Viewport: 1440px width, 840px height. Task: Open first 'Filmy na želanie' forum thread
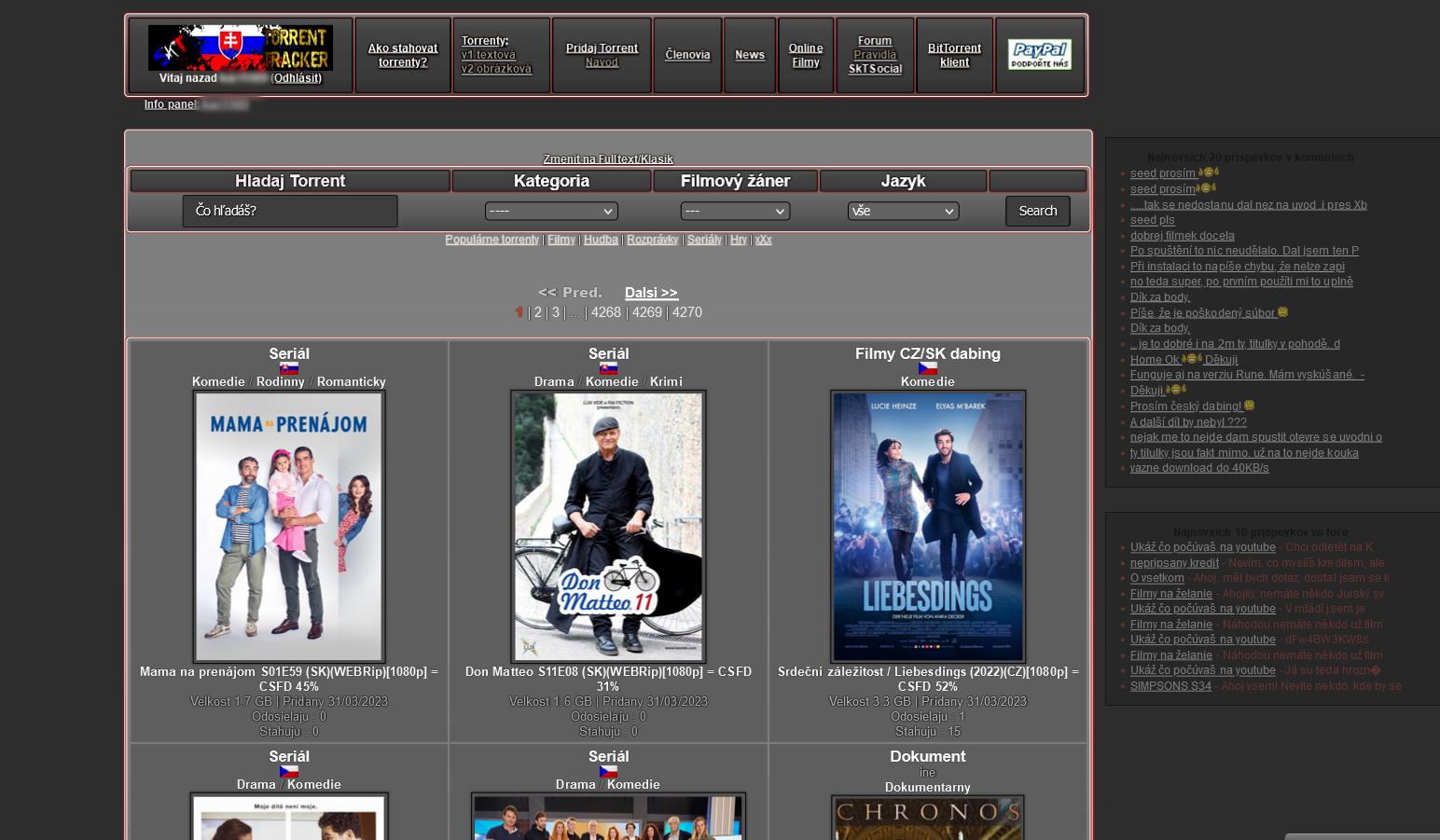pyautogui.click(x=1171, y=594)
